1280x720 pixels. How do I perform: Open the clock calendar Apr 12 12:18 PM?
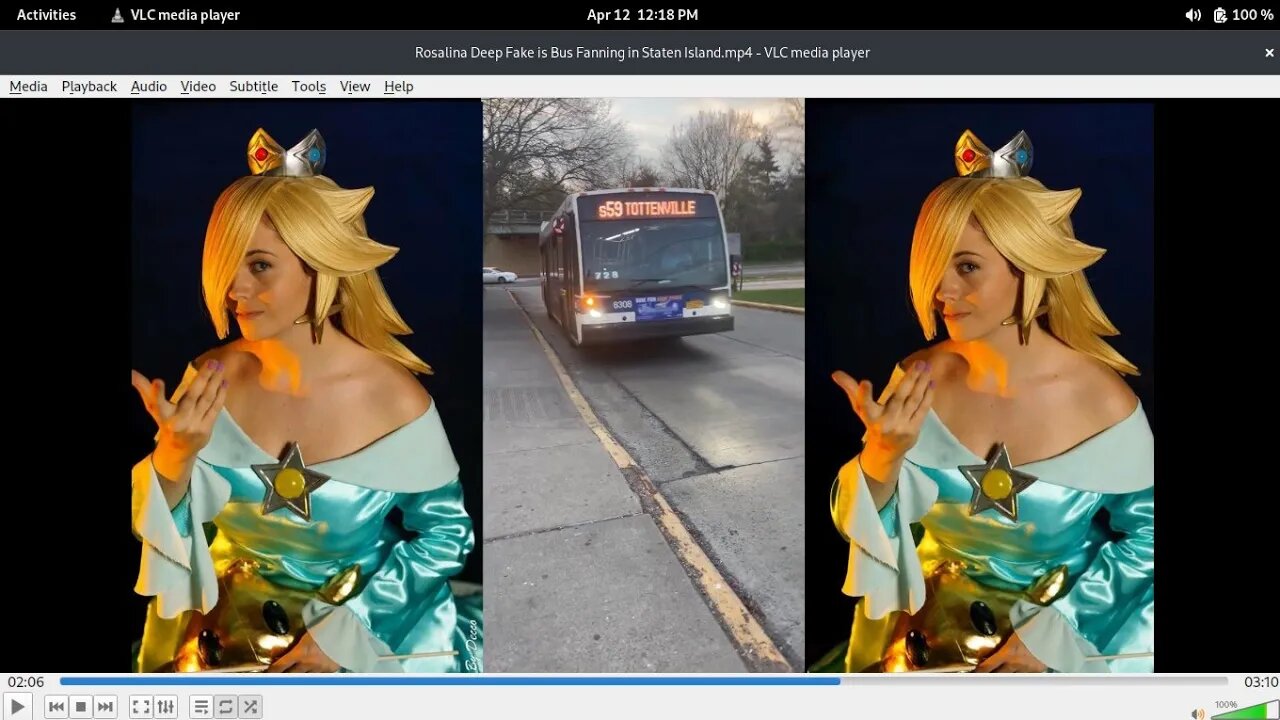pos(642,15)
